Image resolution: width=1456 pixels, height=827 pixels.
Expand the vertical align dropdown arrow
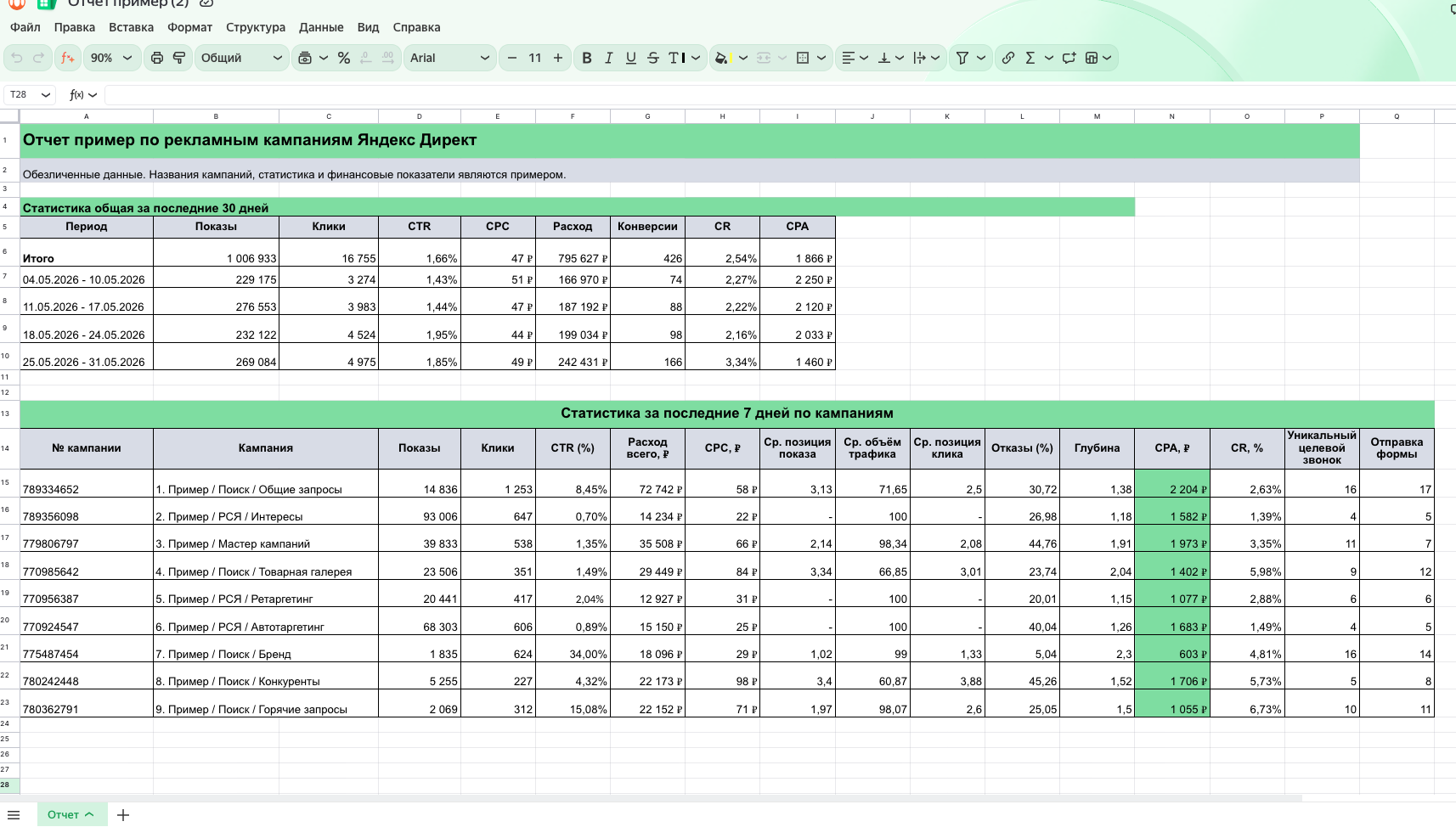[x=900, y=58]
